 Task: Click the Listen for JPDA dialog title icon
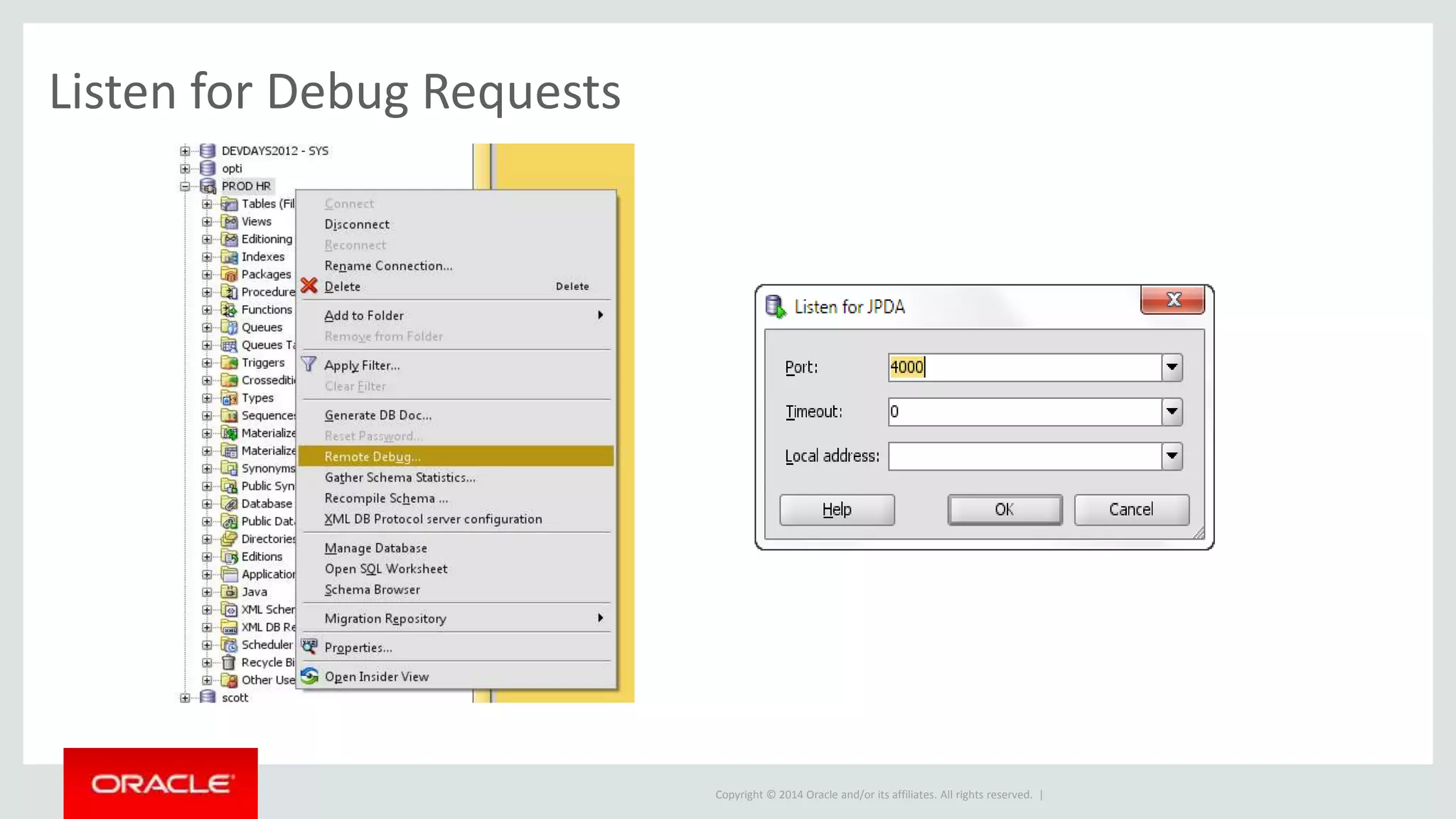point(776,306)
